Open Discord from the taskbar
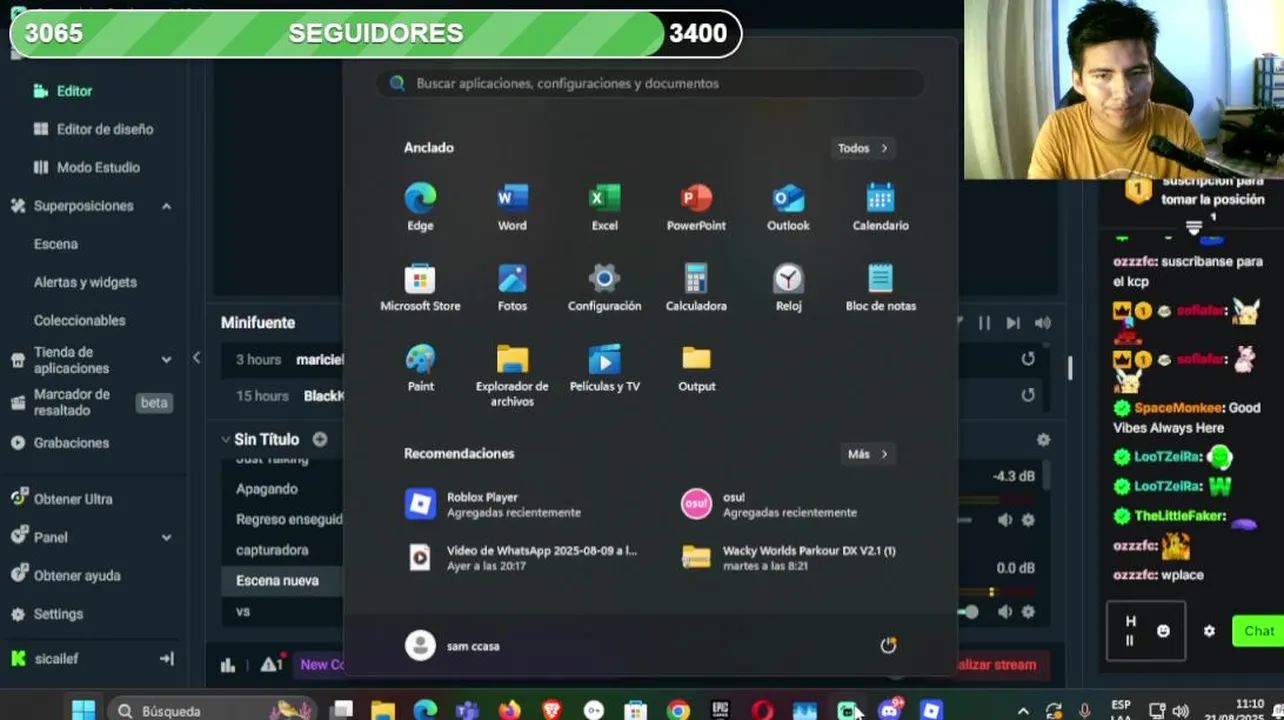The height and width of the screenshot is (720, 1284). [889, 710]
